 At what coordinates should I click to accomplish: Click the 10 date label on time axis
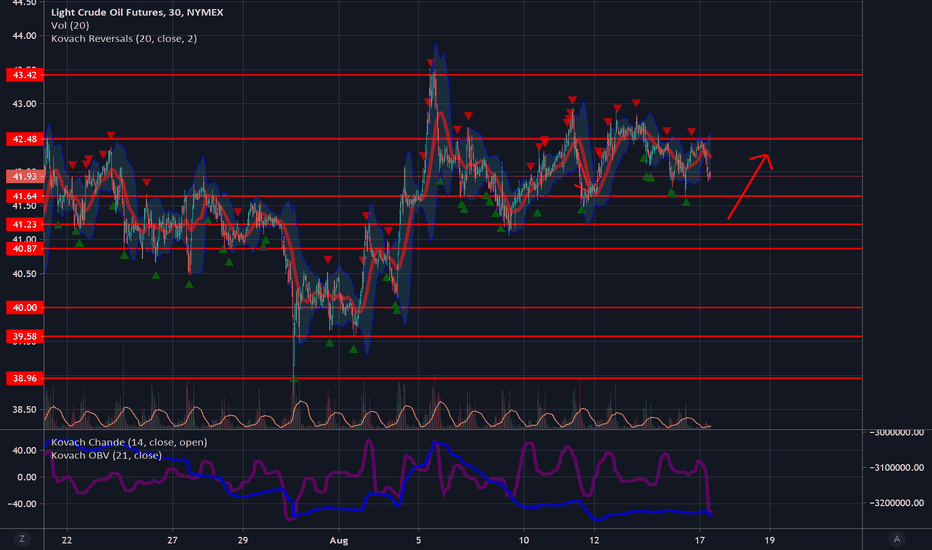(x=524, y=540)
